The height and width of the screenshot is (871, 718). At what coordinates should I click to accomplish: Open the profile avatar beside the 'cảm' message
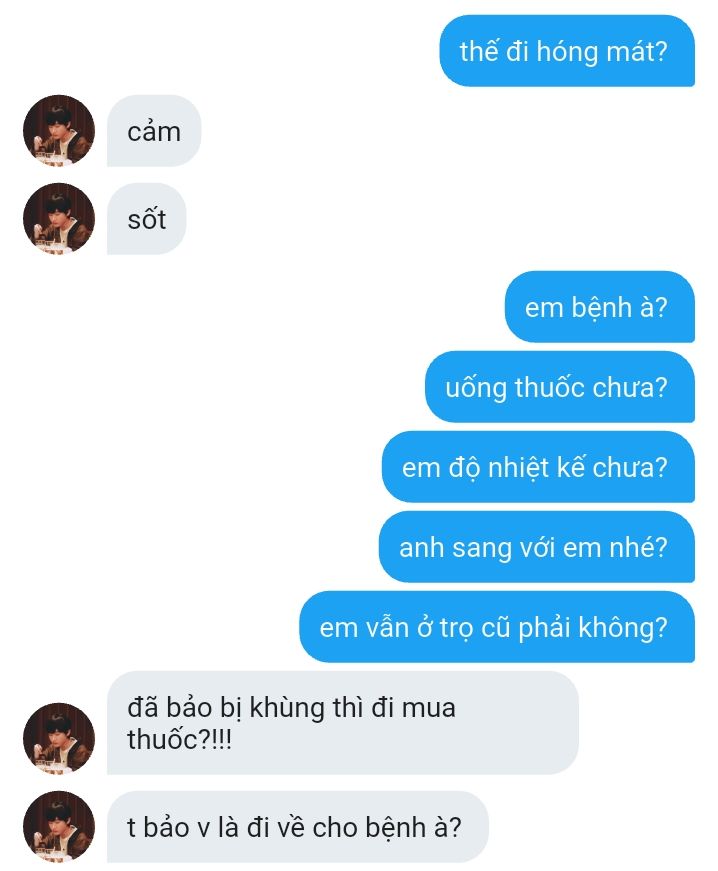59,131
